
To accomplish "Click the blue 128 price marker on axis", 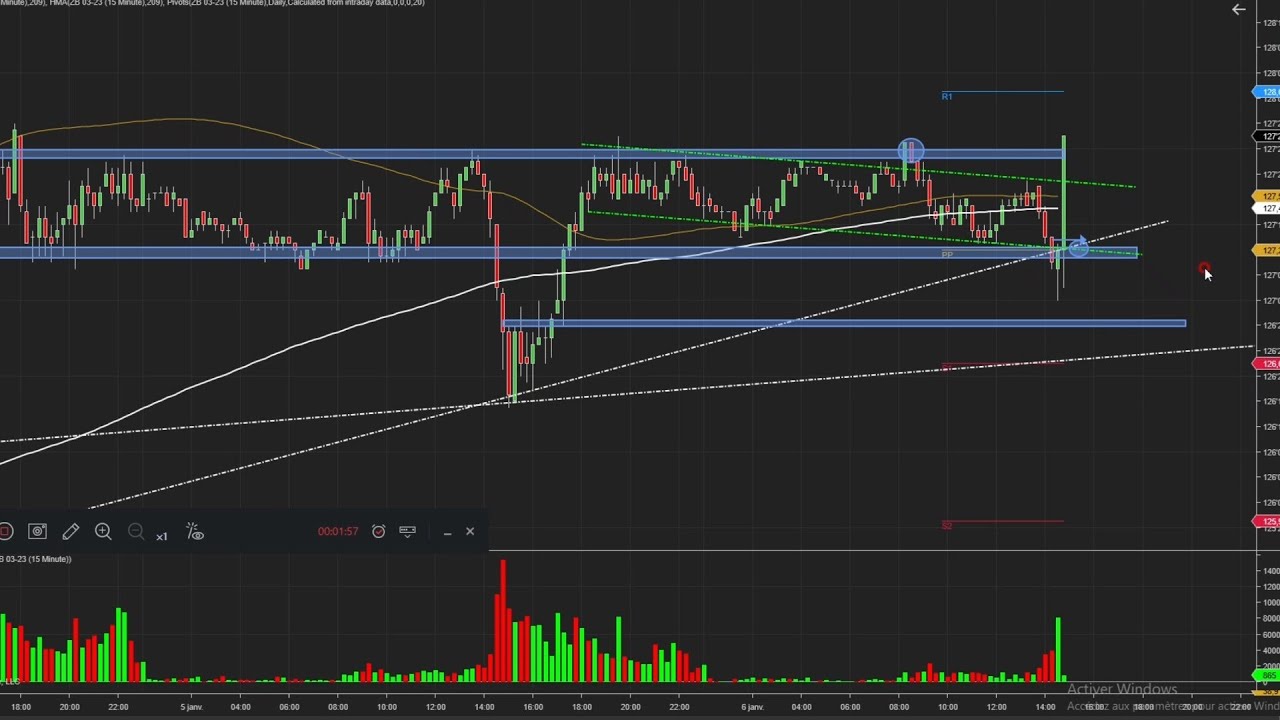I will [x=1266, y=93].
